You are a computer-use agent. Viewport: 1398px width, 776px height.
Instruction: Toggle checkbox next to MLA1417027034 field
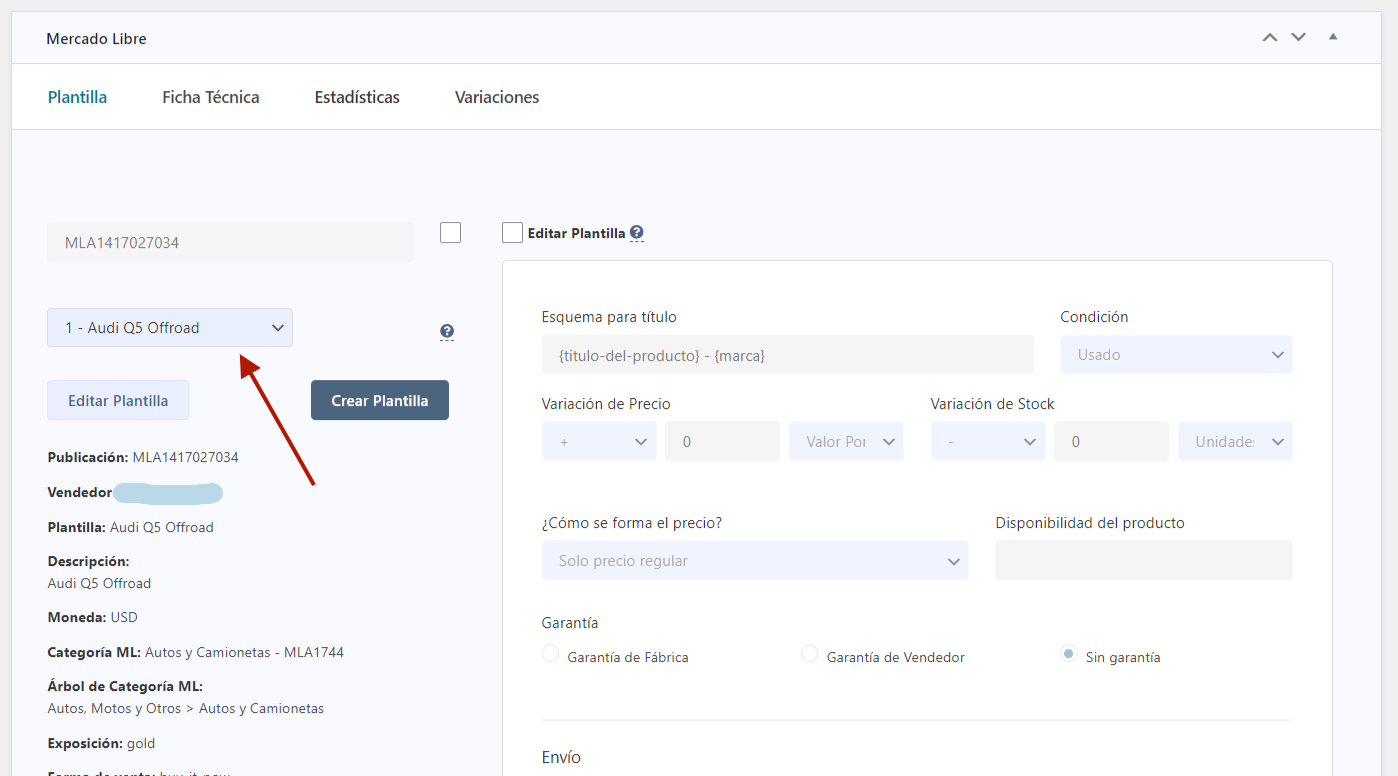click(450, 233)
